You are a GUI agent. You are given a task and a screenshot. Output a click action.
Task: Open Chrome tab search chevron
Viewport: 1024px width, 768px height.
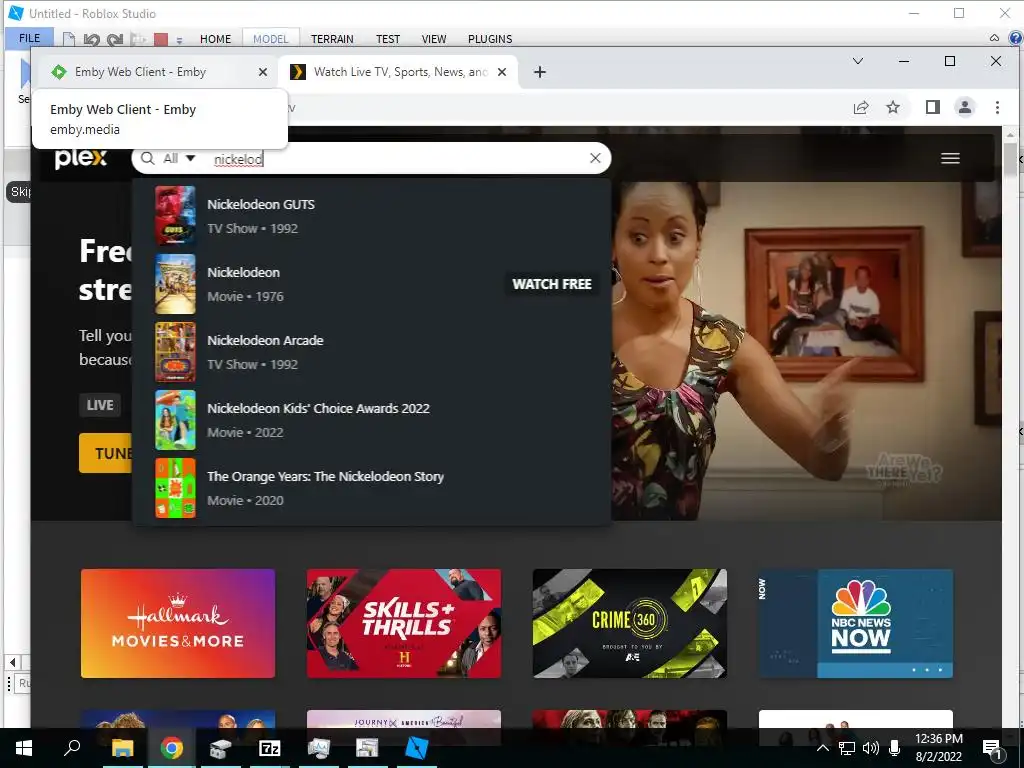tap(858, 61)
